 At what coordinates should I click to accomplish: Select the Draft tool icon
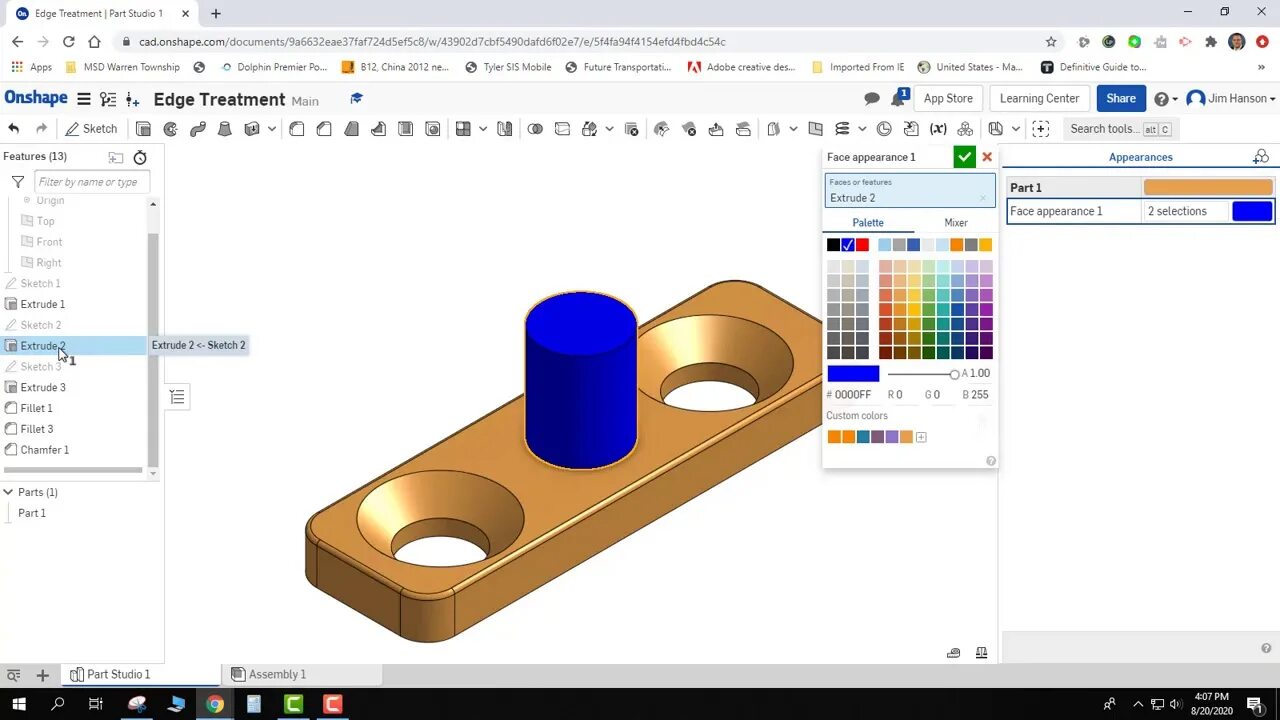coord(351,129)
